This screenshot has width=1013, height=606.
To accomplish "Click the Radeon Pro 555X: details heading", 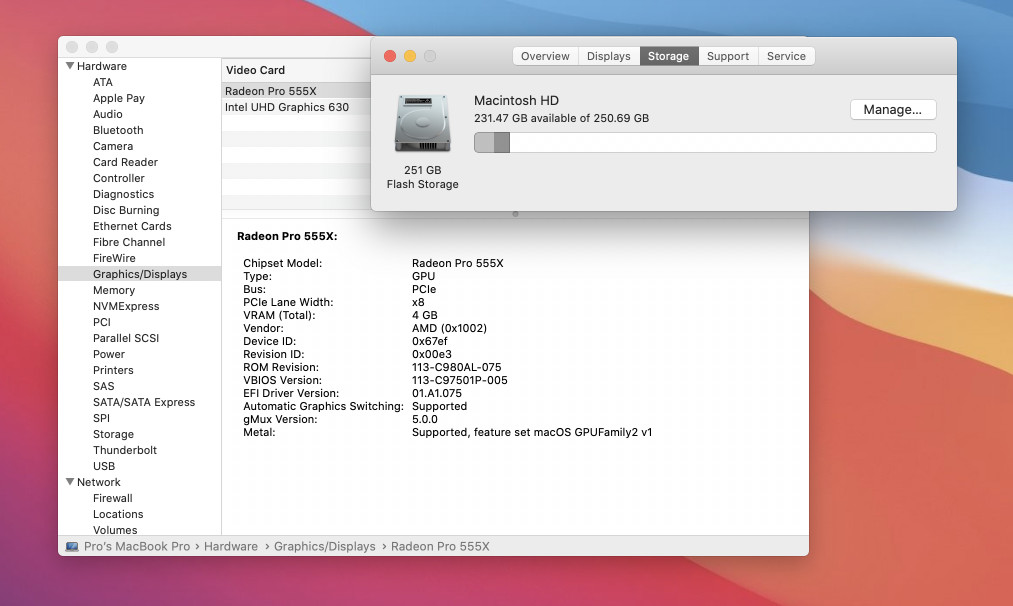I will pos(287,236).
